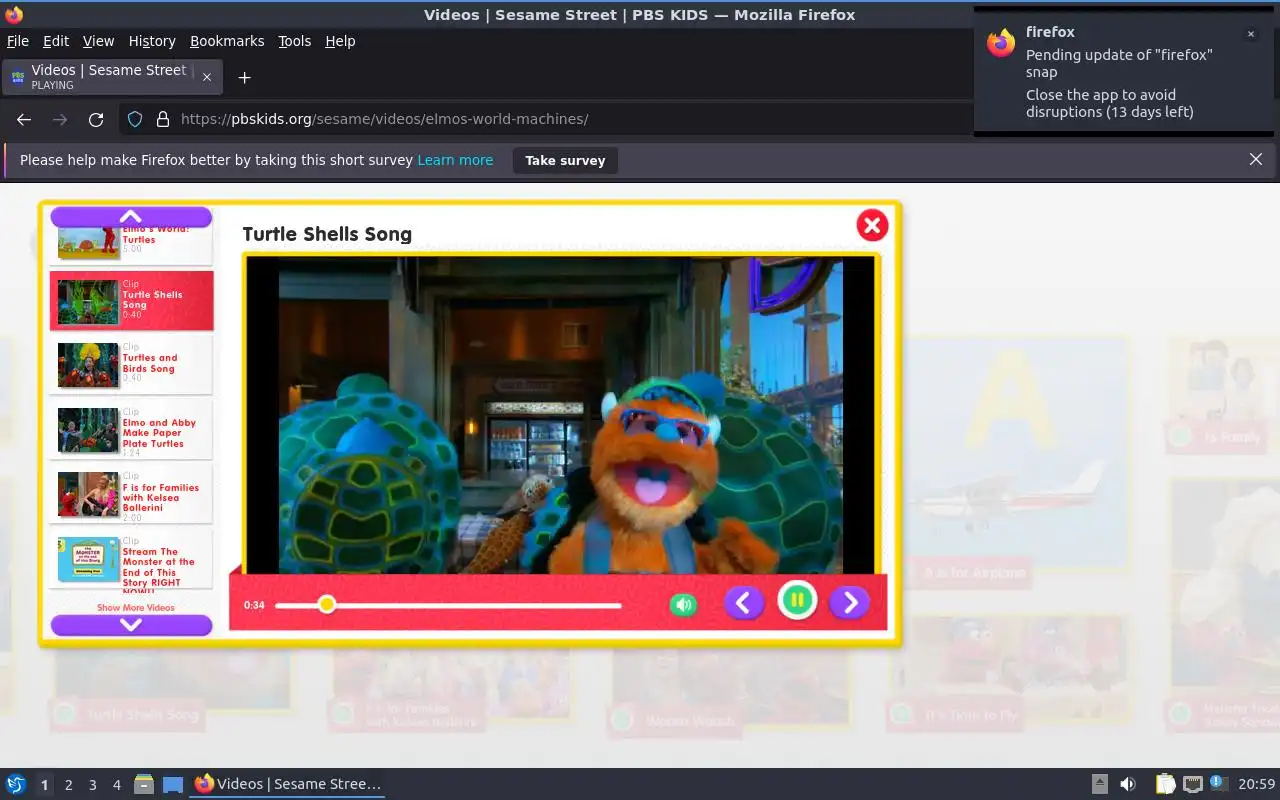
Task: Open the system volume tray icon
Action: click(1128, 784)
